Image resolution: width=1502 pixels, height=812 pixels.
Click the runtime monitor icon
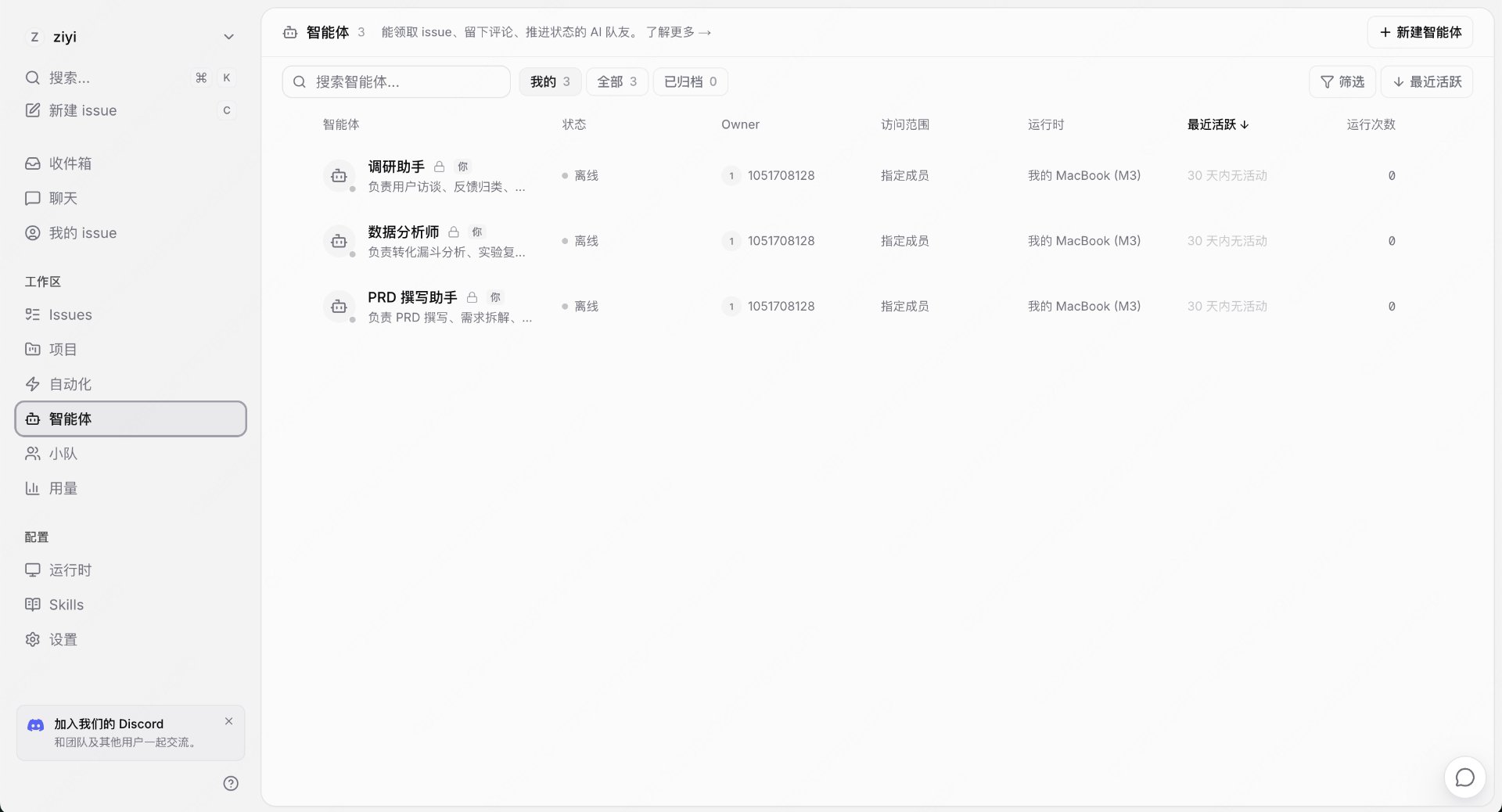pos(32,569)
